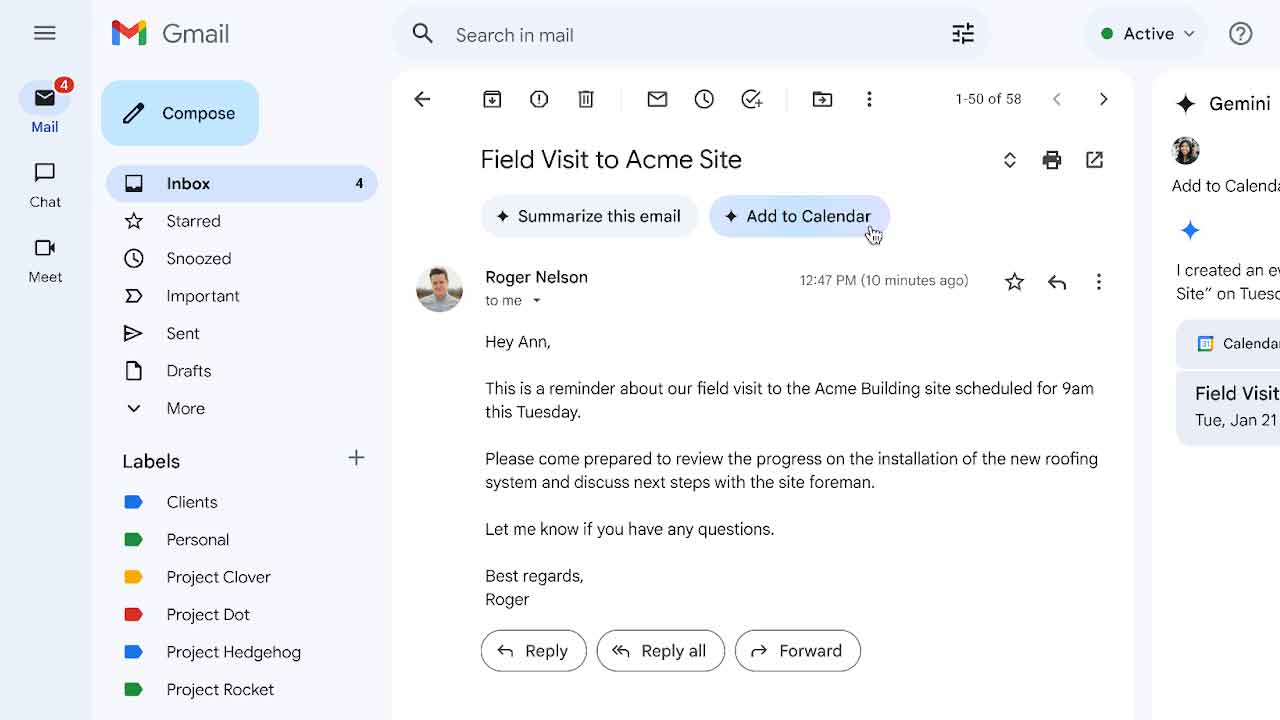The width and height of the screenshot is (1280, 720).
Task: Expand or collapse all messages
Action: [1010, 160]
